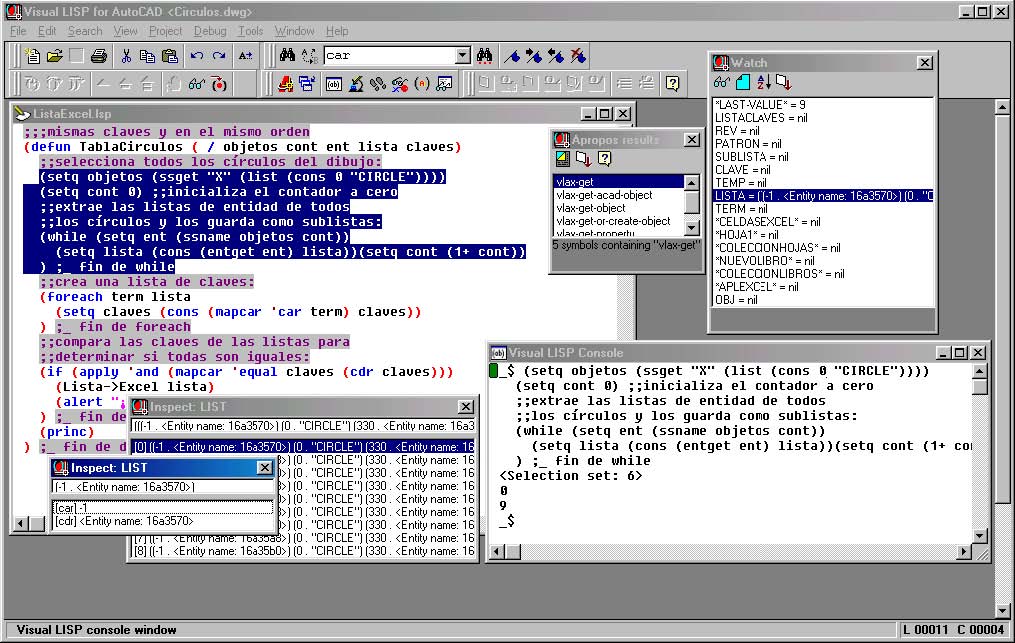The image size is (1015, 643).
Task: Click the Help icon in Apropos results window
Action: click(x=604, y=159)
